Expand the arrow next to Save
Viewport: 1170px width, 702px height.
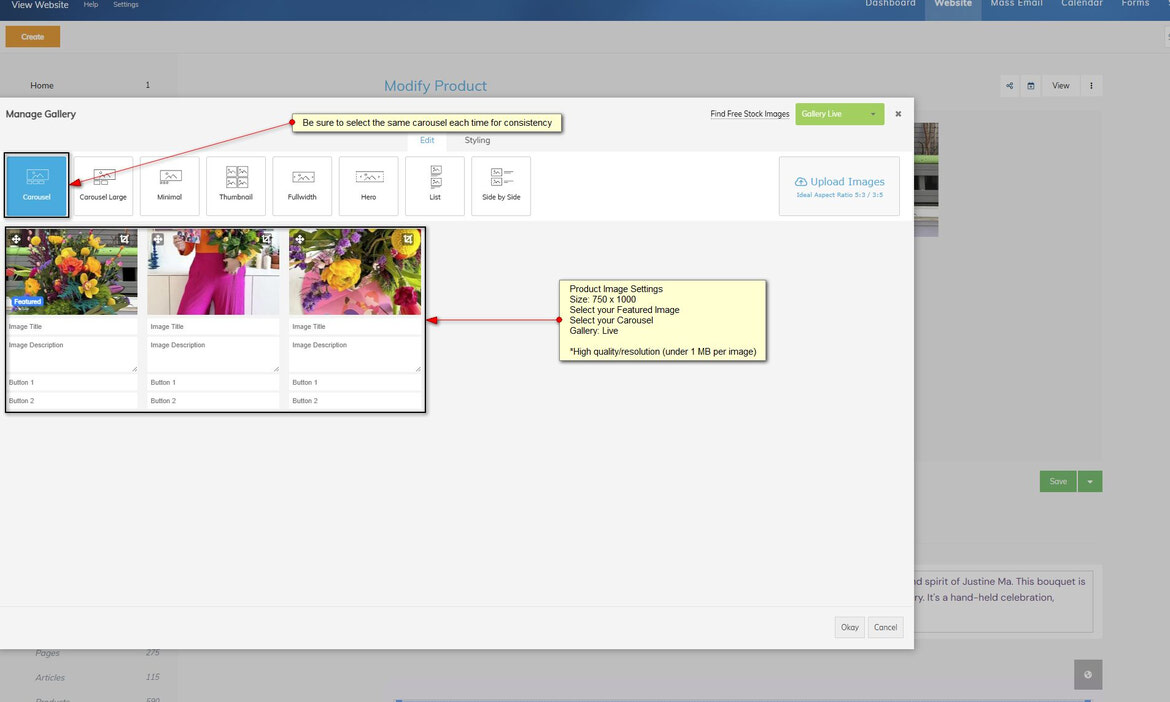click(x=1091, y=482)
